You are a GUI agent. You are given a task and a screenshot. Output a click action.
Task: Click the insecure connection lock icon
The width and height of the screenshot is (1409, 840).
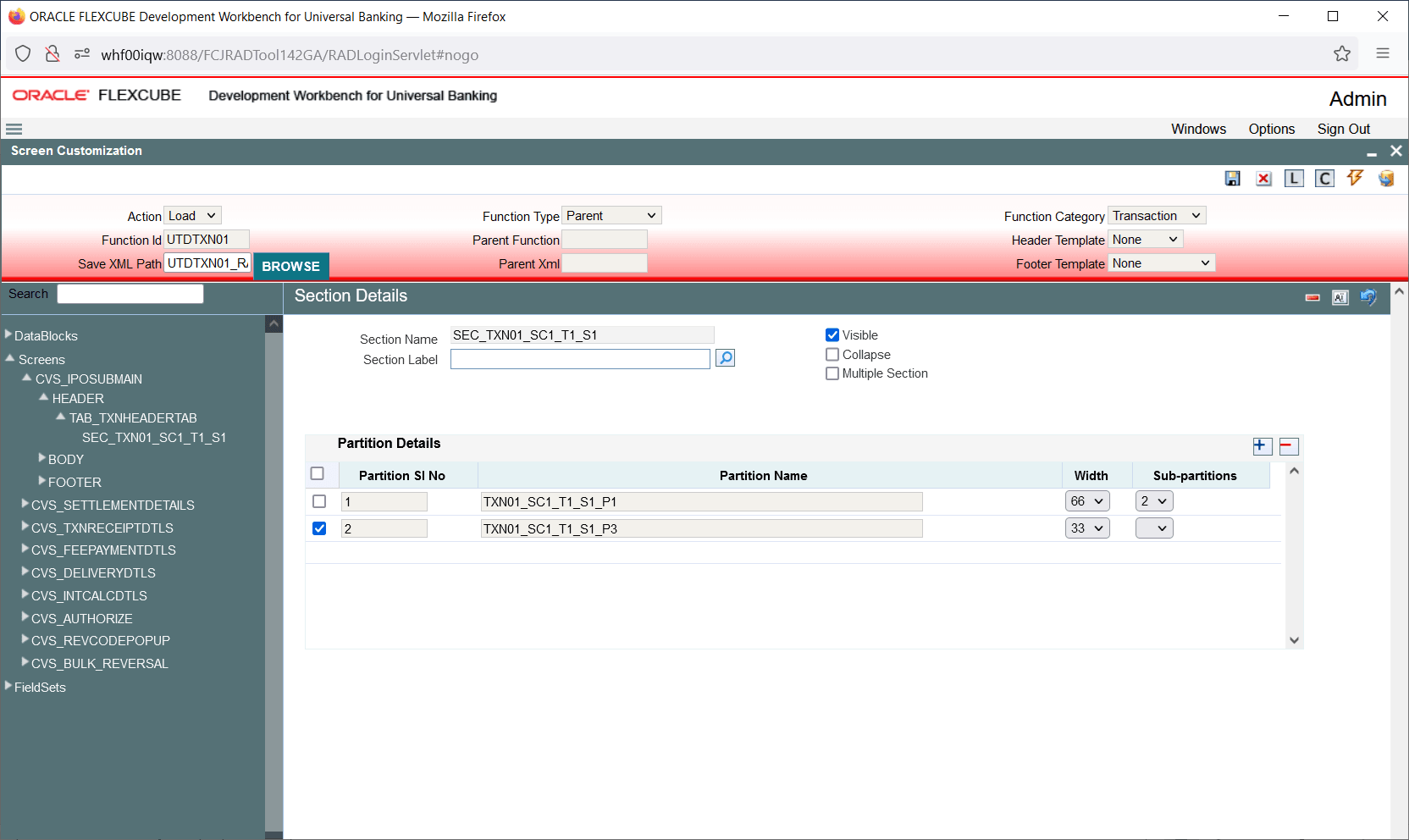(x=52, y=54)
